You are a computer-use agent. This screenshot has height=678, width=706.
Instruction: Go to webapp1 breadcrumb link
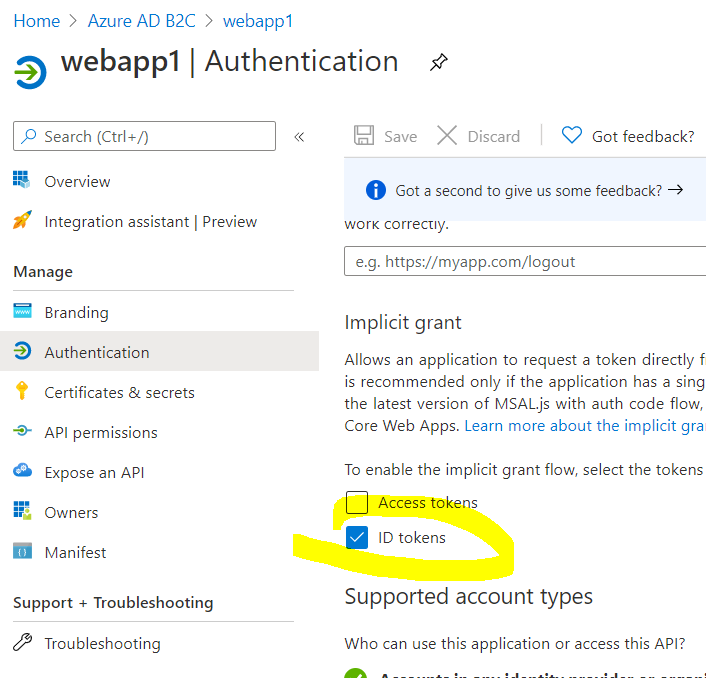258,21
